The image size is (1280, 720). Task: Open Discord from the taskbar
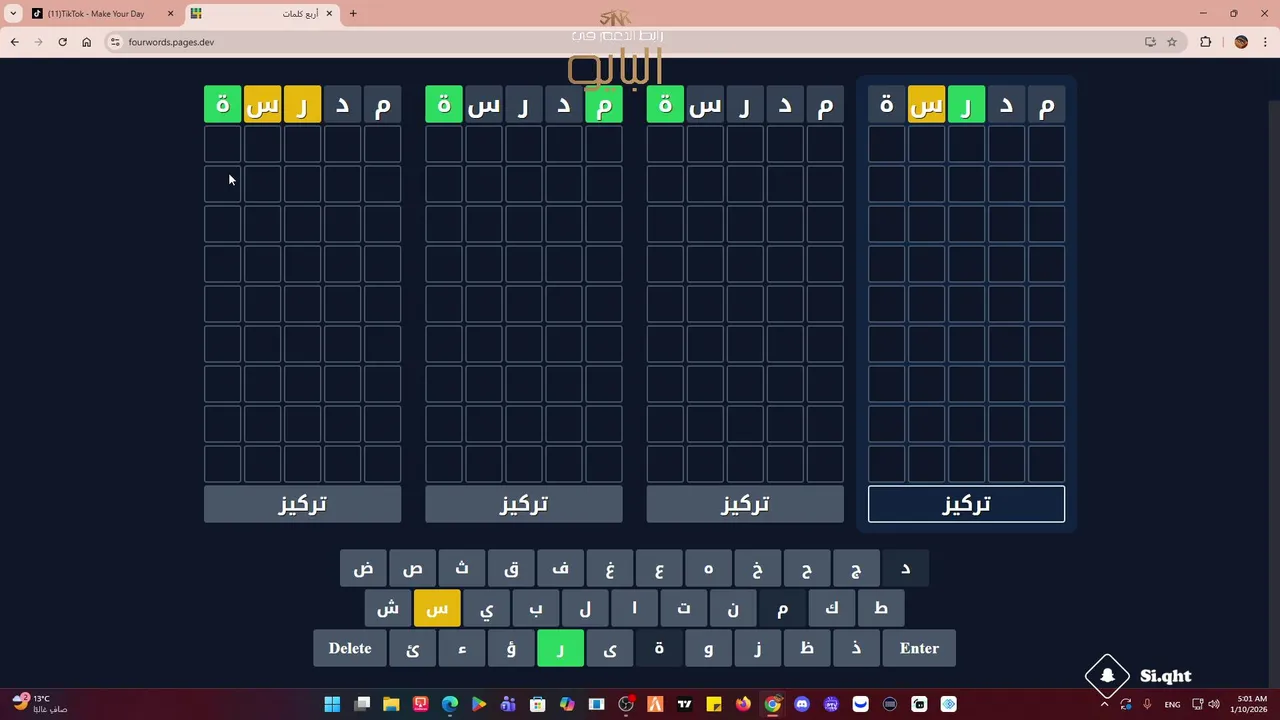click(801, 704)
